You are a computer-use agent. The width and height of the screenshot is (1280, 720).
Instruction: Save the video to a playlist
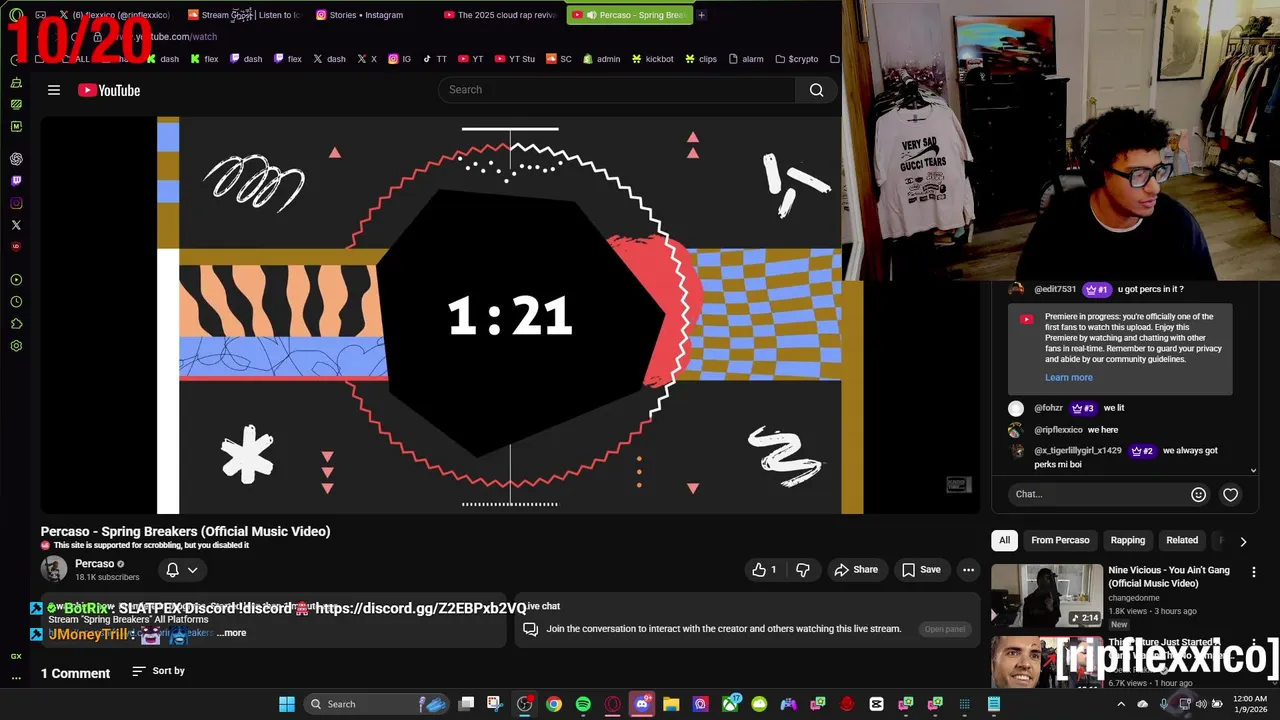coord(921,570)
